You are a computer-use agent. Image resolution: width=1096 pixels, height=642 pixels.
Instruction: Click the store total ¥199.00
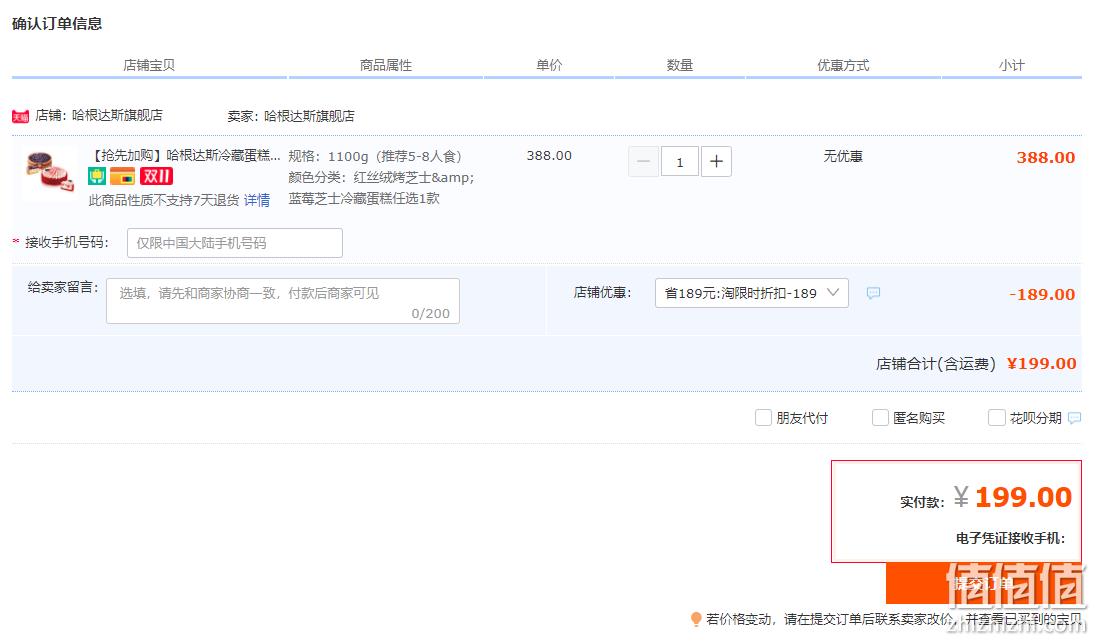coord(1041,364)
